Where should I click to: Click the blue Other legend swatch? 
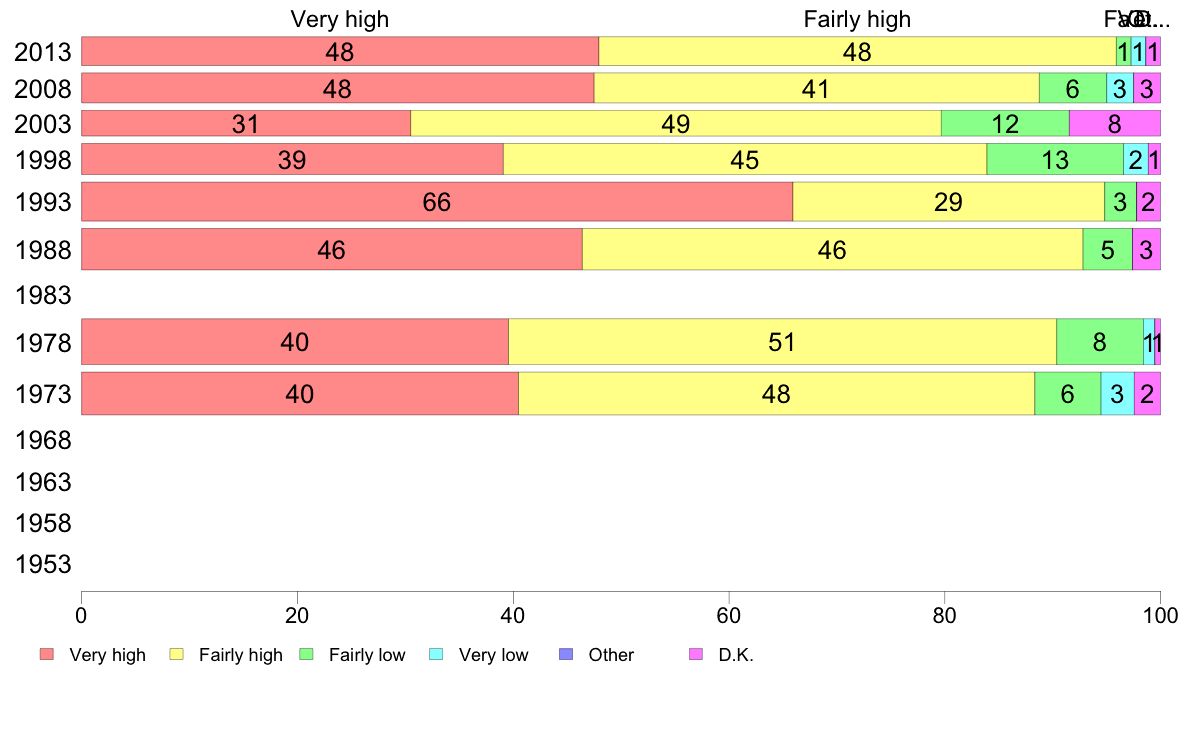pyautogui.click(x=566, y=654)
